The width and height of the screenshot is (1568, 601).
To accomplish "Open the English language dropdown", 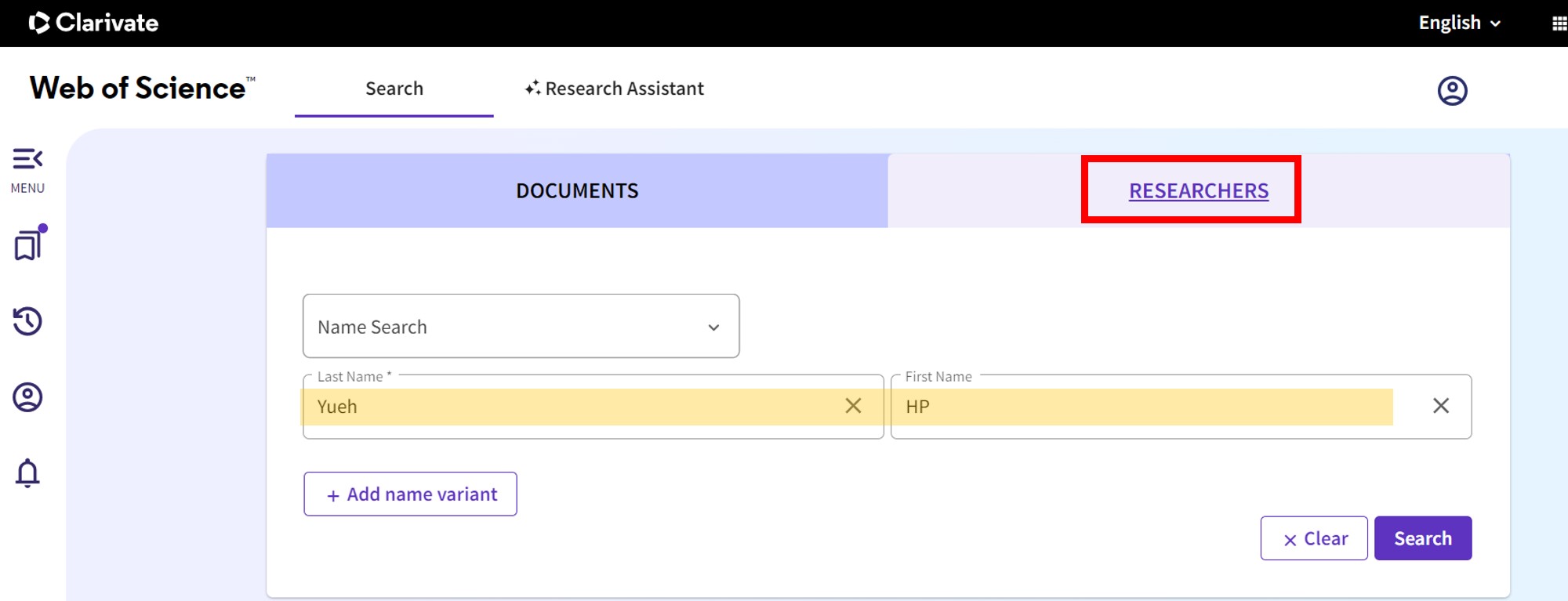I will (1459, 23).
